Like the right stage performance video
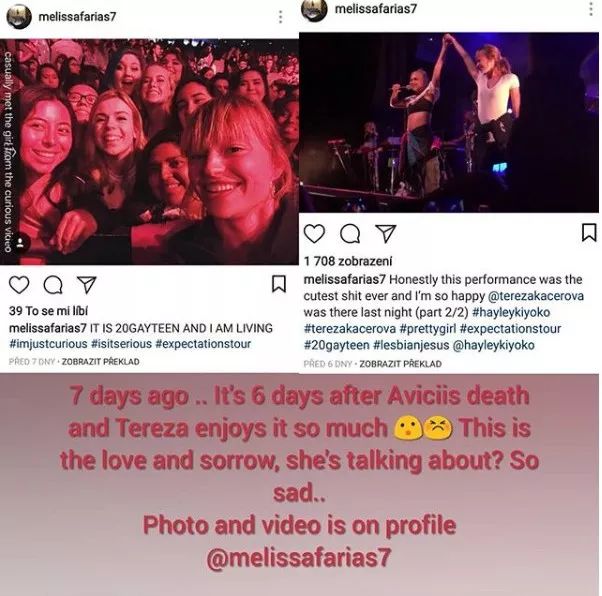 314,233
